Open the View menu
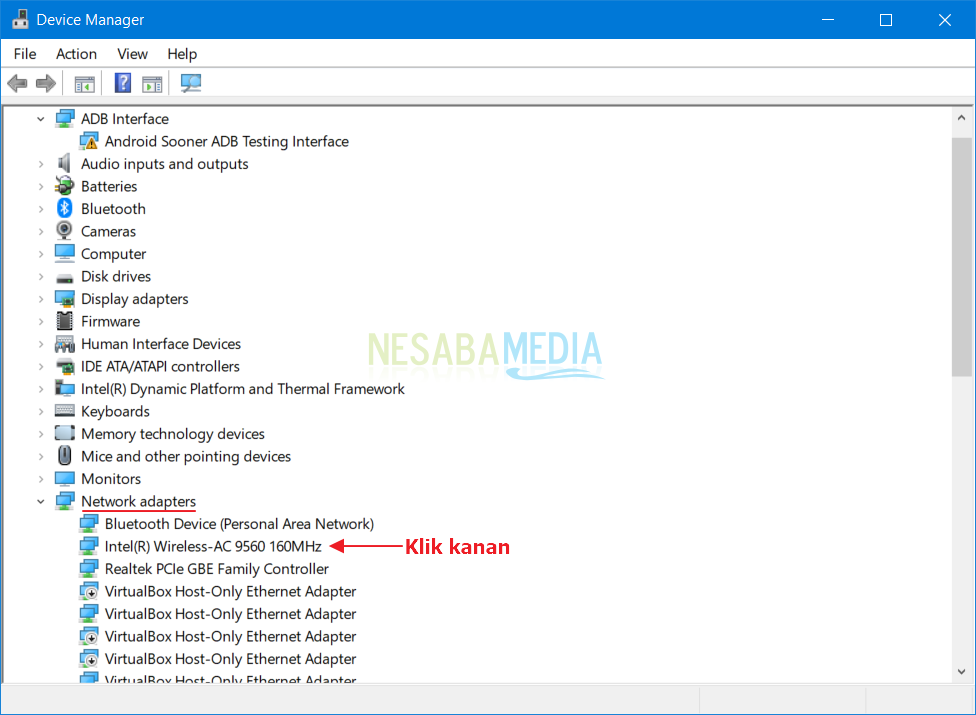The image size is (976, 715). click(x=132, y=54)
